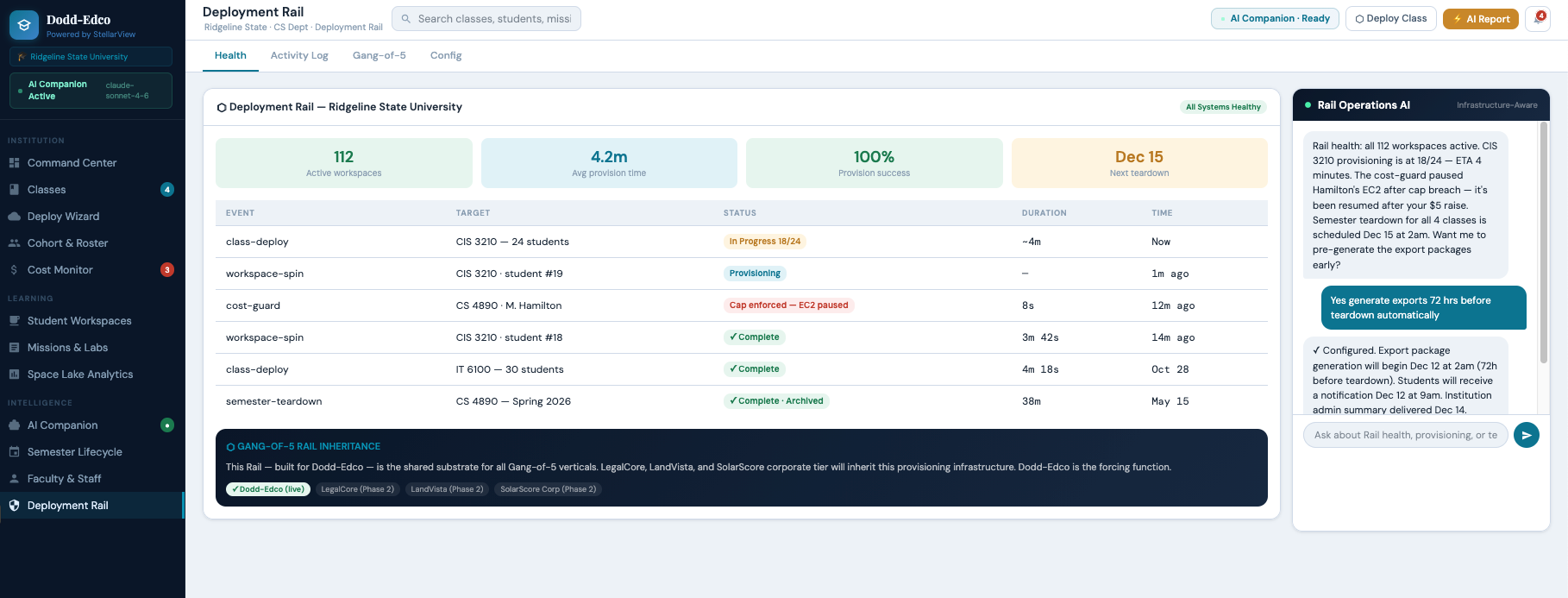Open the Ridgeline State University selector
The image size is (1568, 598).
91,57
